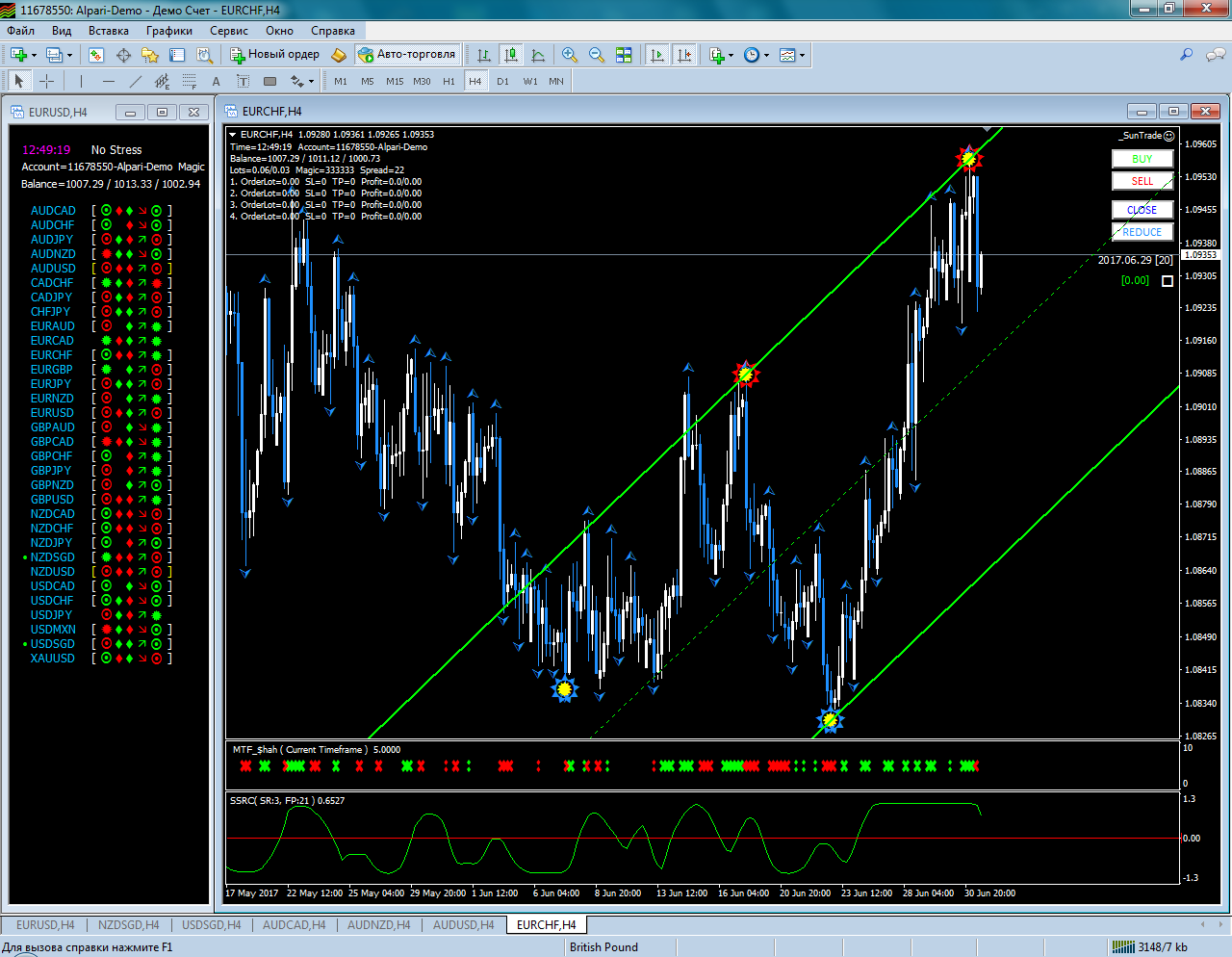Expand the new chart dropdown arrow

click(x=34, y=55)
